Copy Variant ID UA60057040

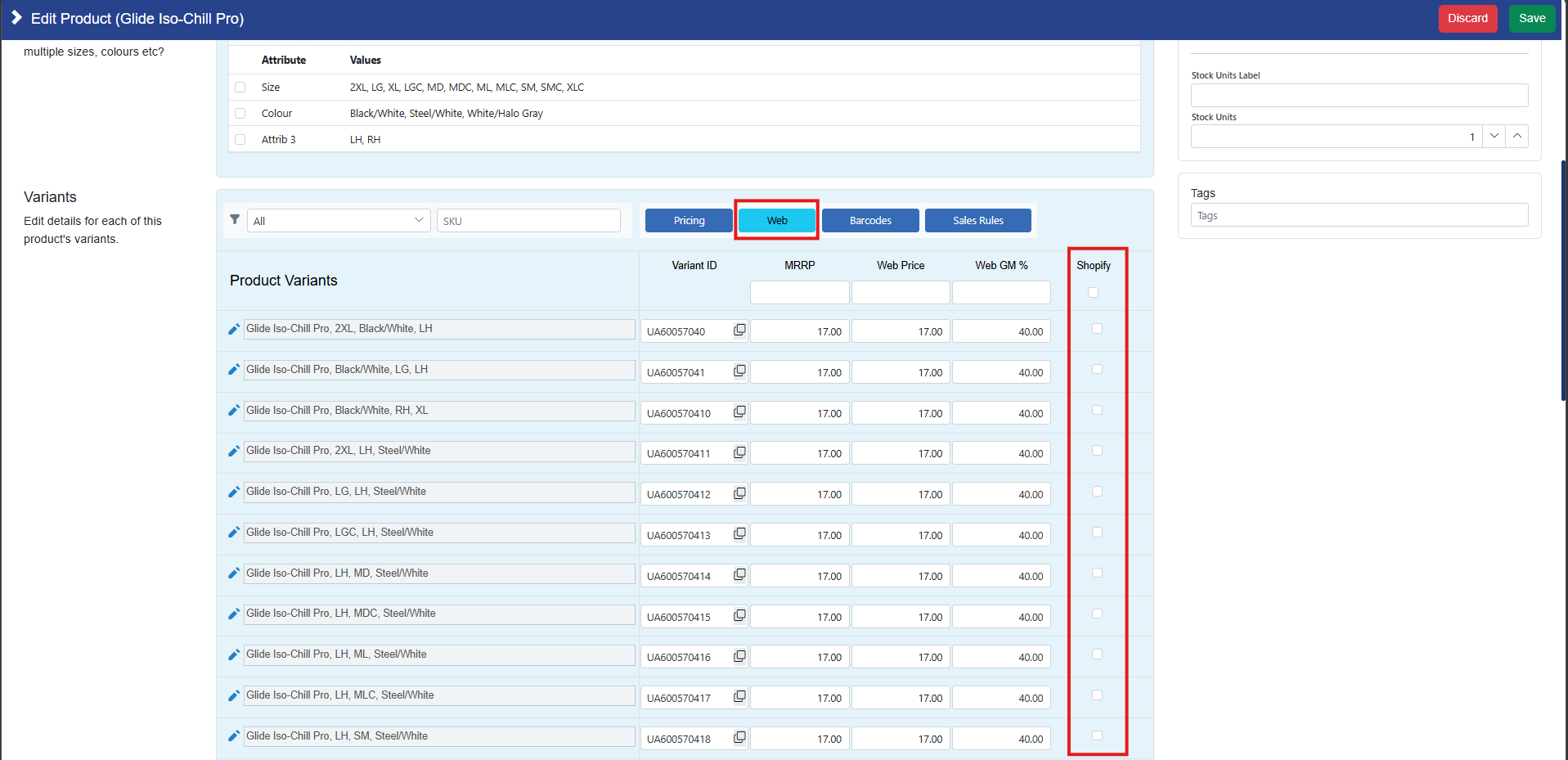click(739, 331)
